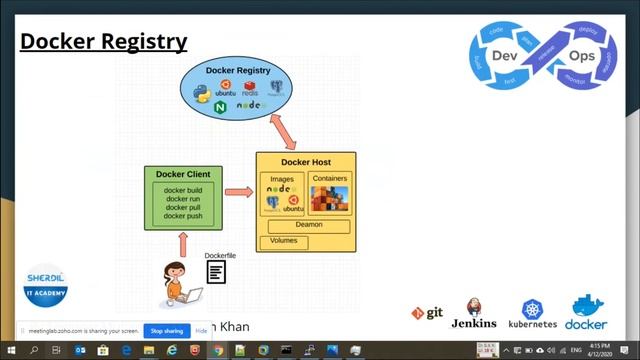The height and width of the screenshot is (360, 640).
Task: Open OneDrive cloud tray icon
Action: (540, 350)
